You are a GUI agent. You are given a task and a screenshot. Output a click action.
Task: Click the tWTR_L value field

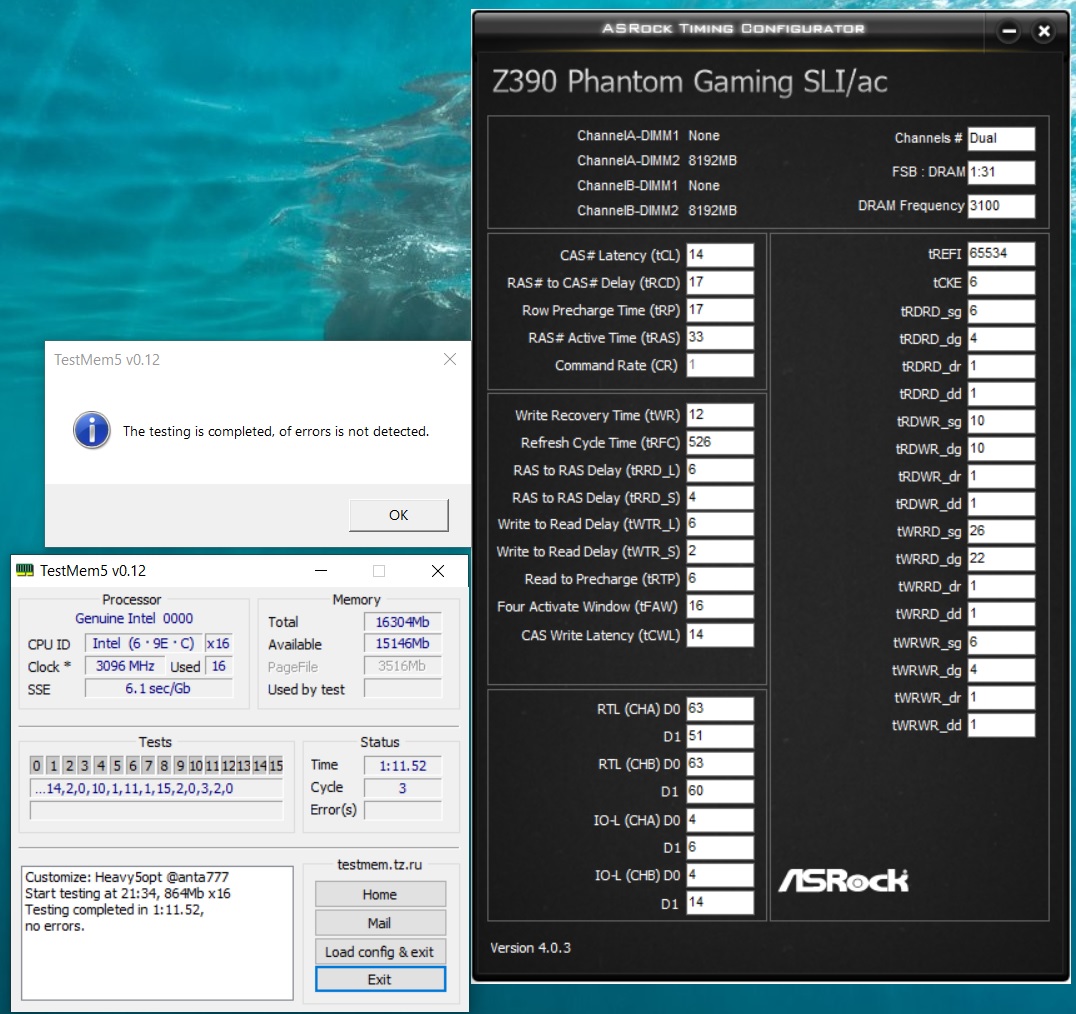pyautogui.click(x=720, y=523)
